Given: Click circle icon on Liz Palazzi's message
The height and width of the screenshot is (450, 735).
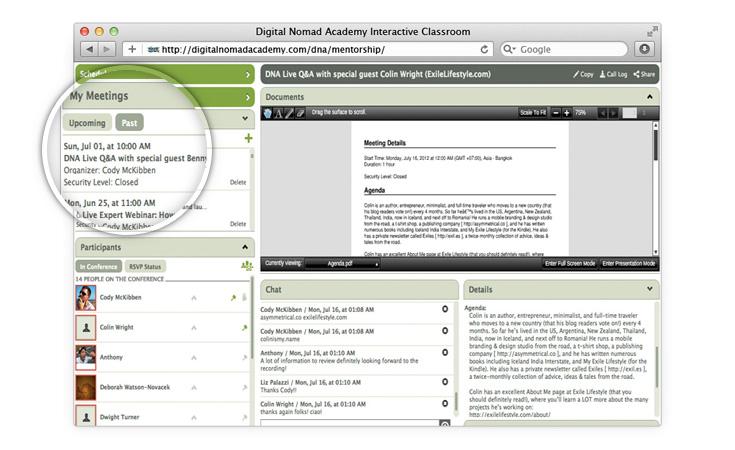Looking at the screenshot, I should [x=445, y=382].
